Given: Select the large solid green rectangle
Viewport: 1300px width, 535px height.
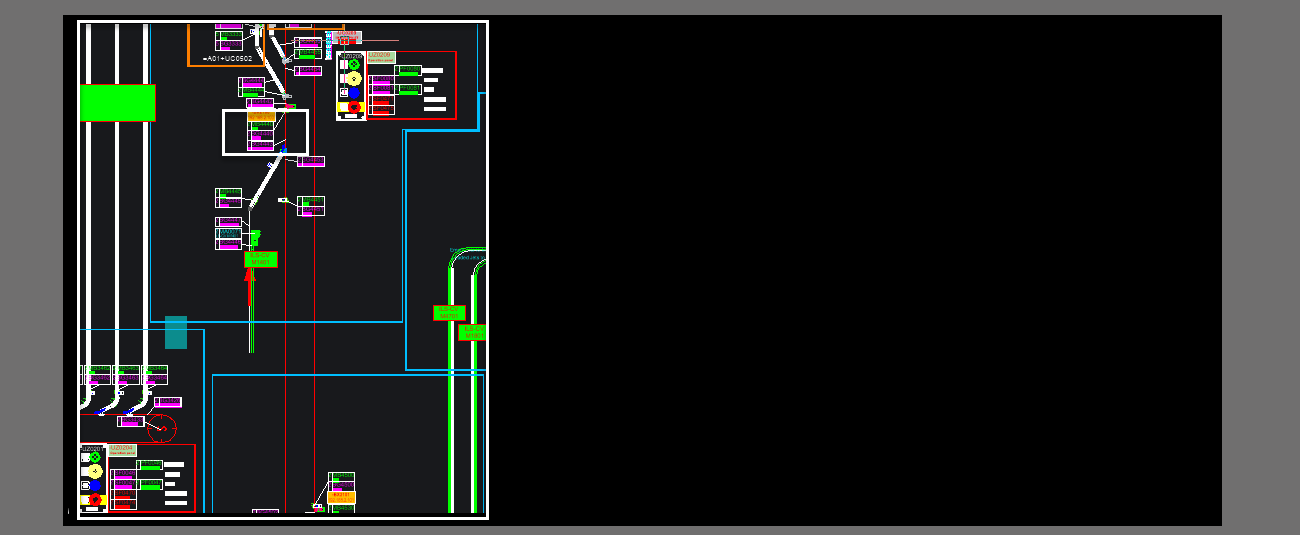Looking at the screenshot, I should [117, 103].
